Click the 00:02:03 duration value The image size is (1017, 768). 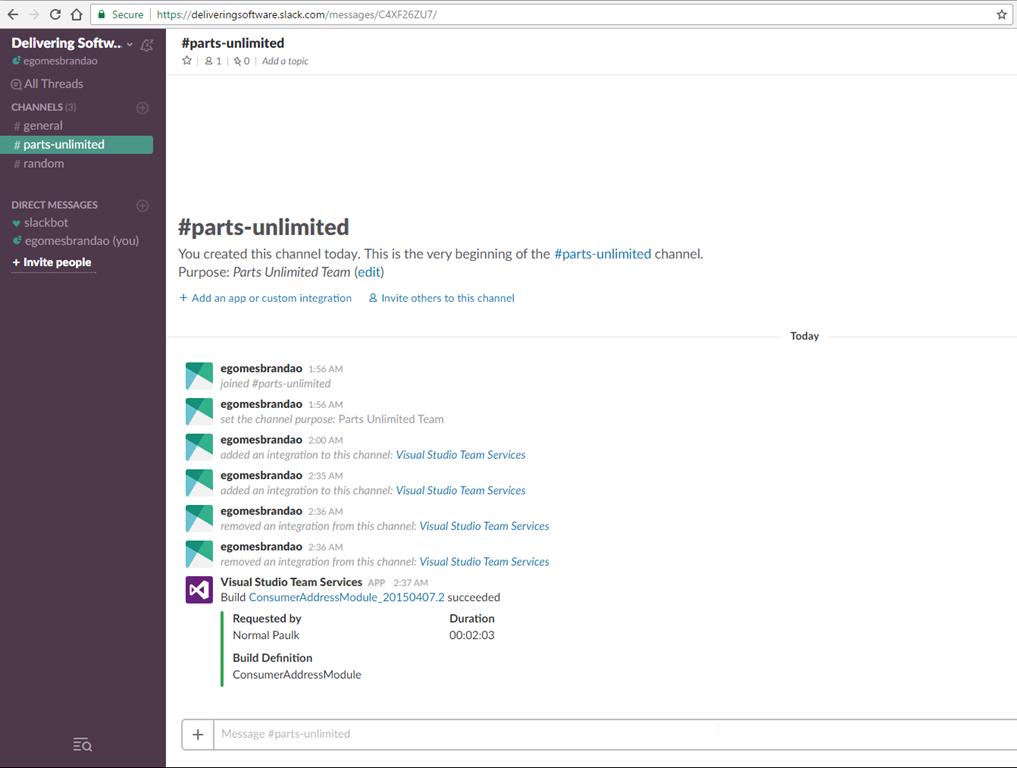tap(472, 635)
